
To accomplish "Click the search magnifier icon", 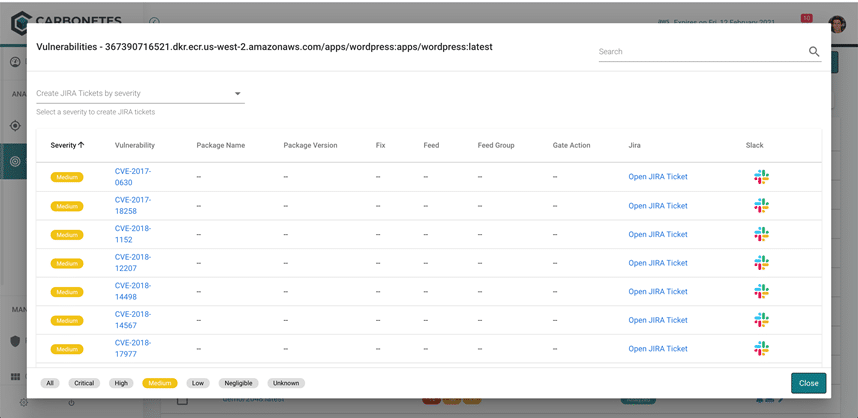I will pyautogui.click(x=814, y=51).
